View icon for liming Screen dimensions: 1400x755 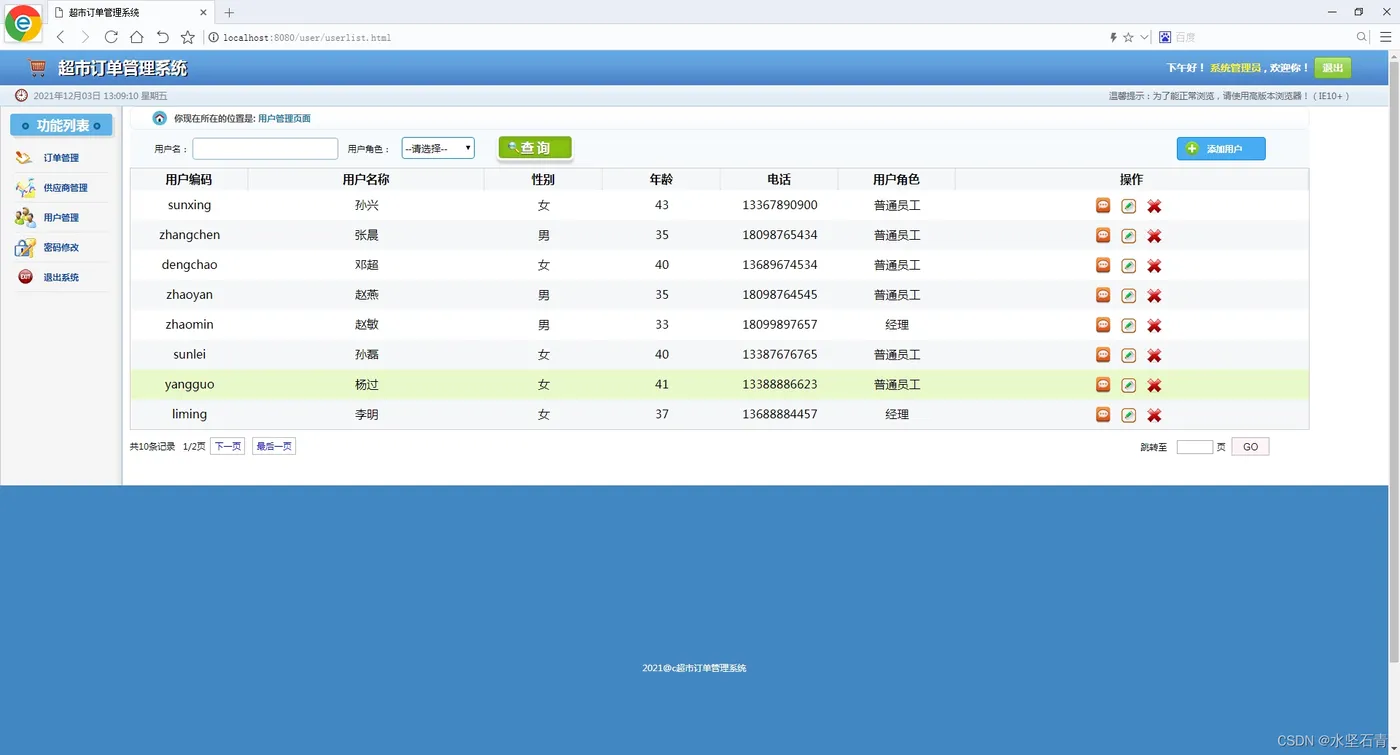1103,415
